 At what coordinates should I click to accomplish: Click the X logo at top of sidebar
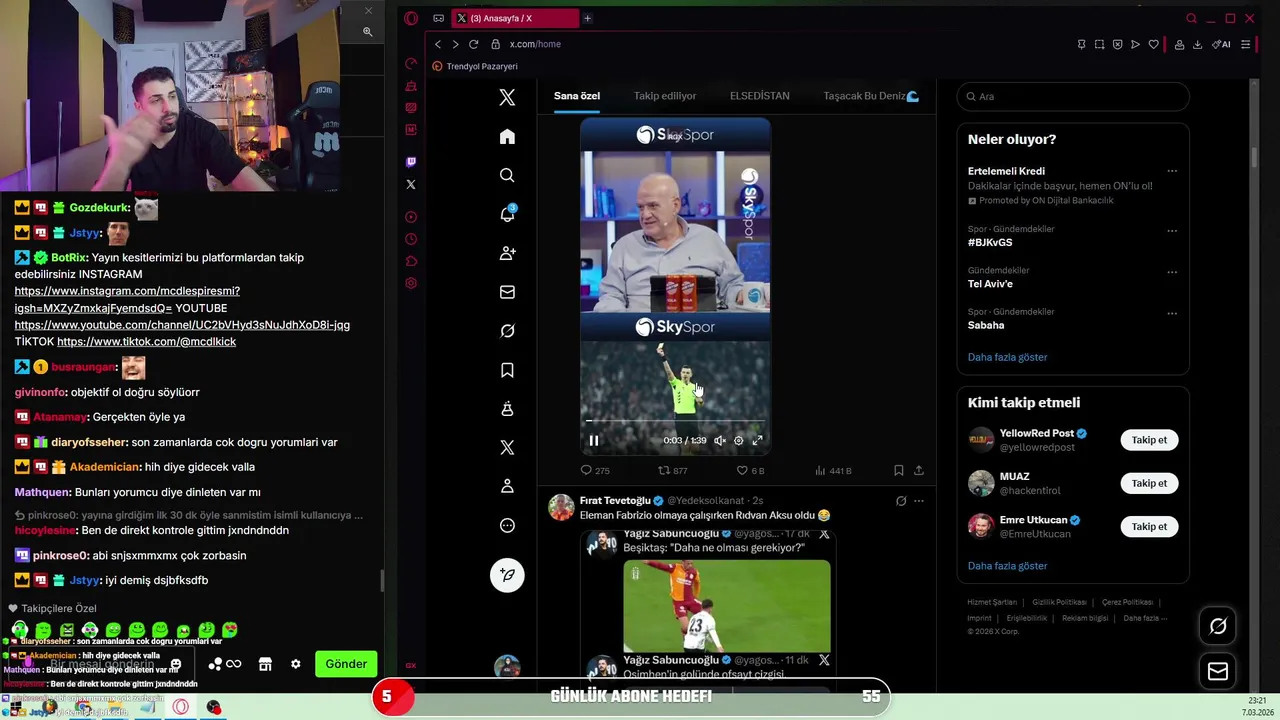(x=507, y=97)
